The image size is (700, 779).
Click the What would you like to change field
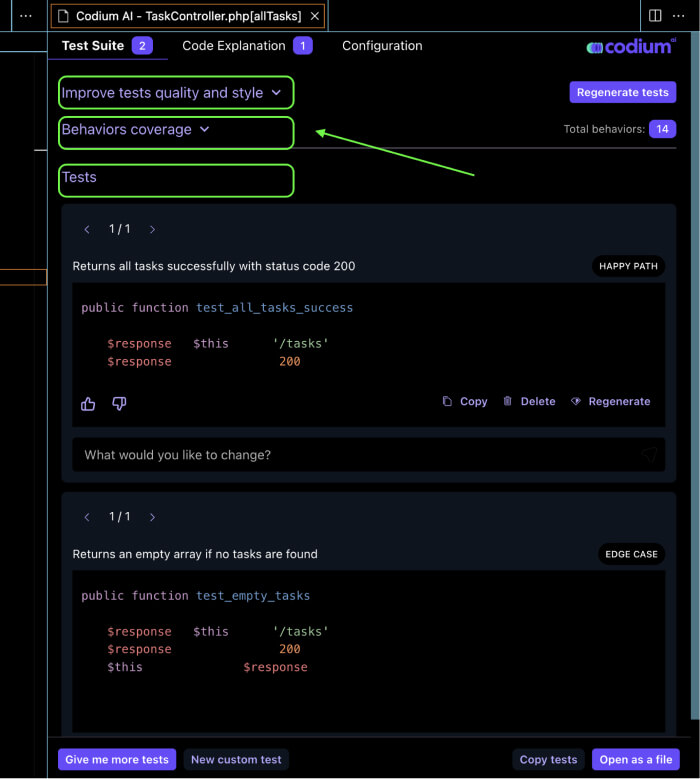[368, 454]
